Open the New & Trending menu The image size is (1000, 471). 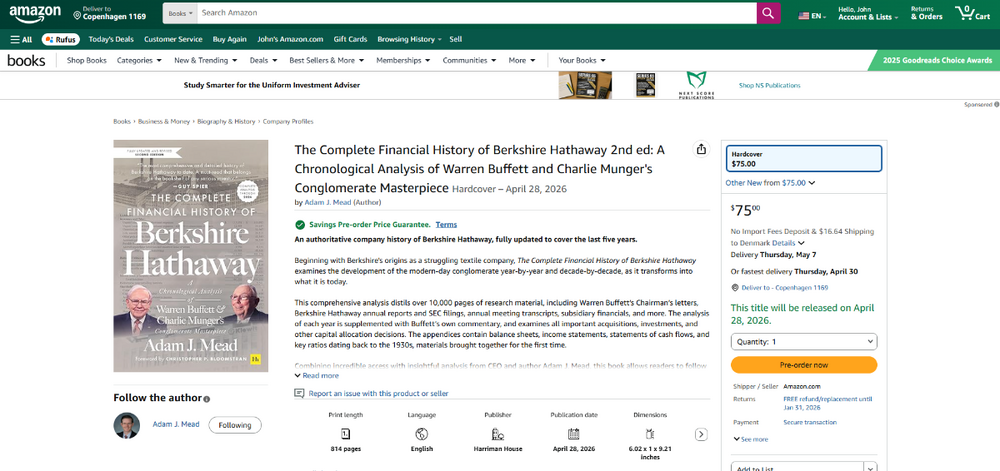coord(205,61)
